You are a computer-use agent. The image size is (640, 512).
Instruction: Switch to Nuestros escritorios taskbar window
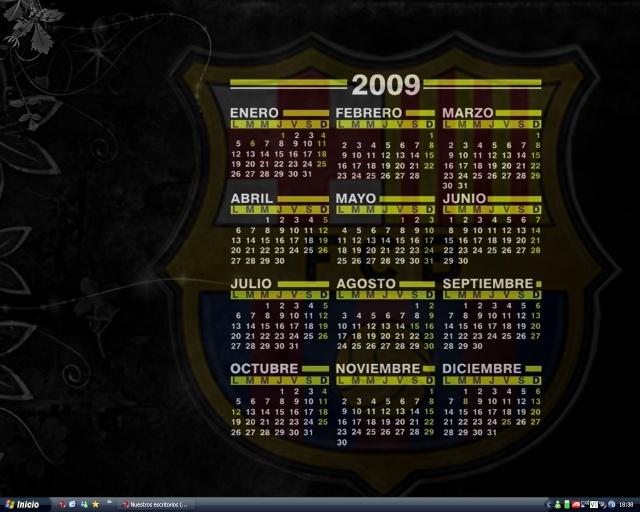pyautogui.click(x=156, y=505)
